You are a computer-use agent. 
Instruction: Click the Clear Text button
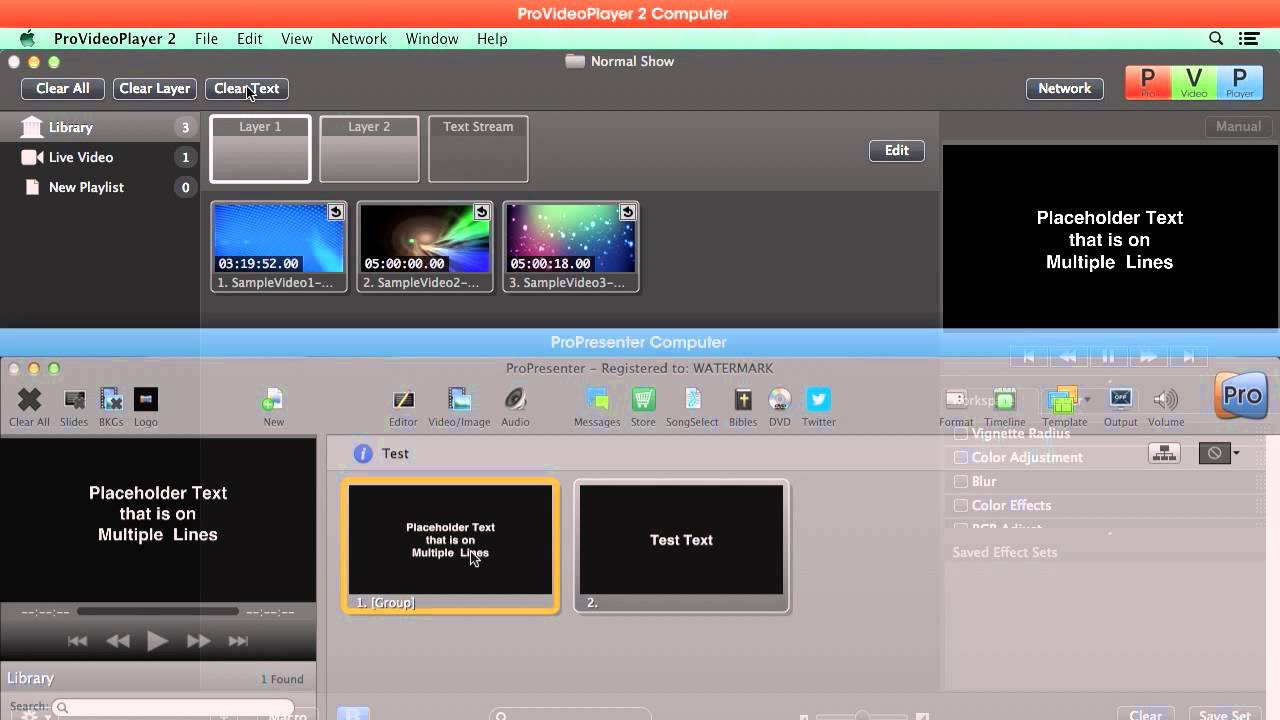pyautogui.click(x=247, y=89)
